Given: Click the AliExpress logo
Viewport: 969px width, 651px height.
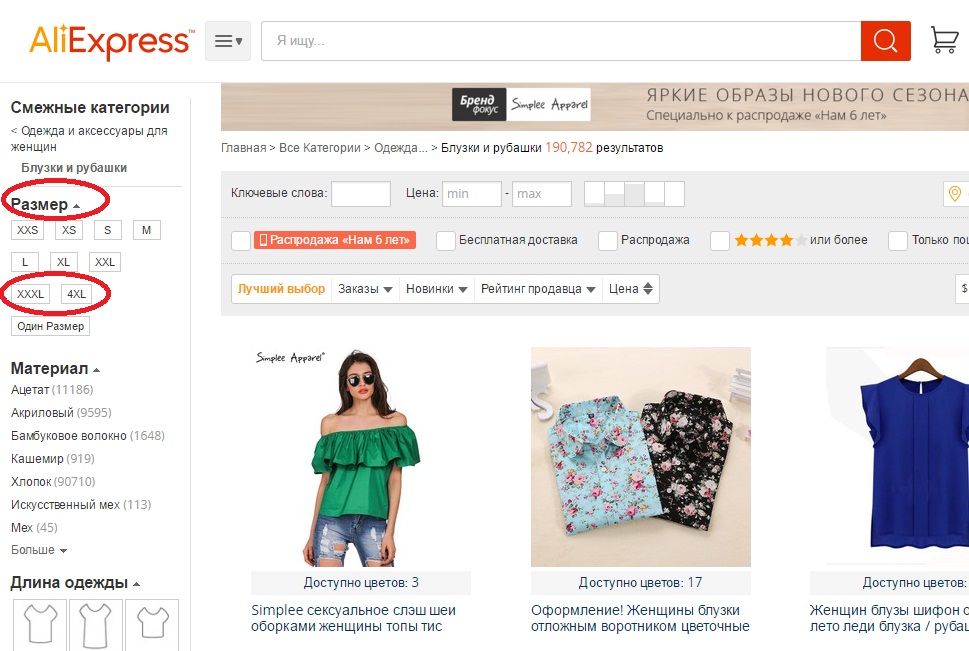Looking at the screenshot, I should point(111,41).
